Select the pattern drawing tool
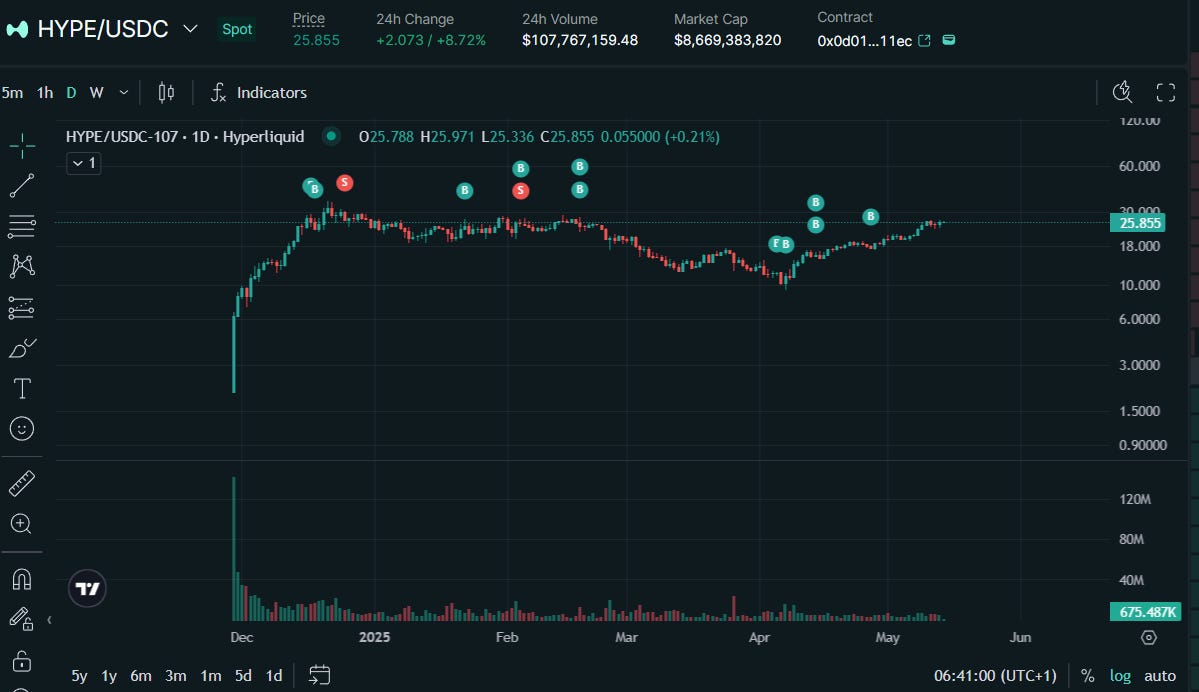This screenshot has height=692, width=1199. (22, 266)
